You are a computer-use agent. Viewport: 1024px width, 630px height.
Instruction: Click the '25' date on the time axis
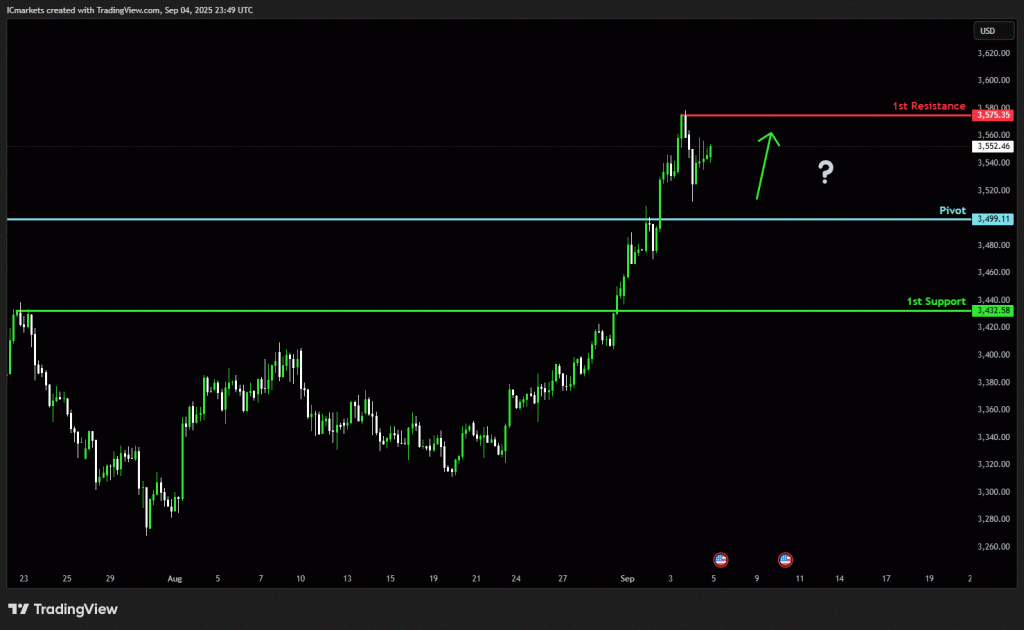(x=67, y=578)
